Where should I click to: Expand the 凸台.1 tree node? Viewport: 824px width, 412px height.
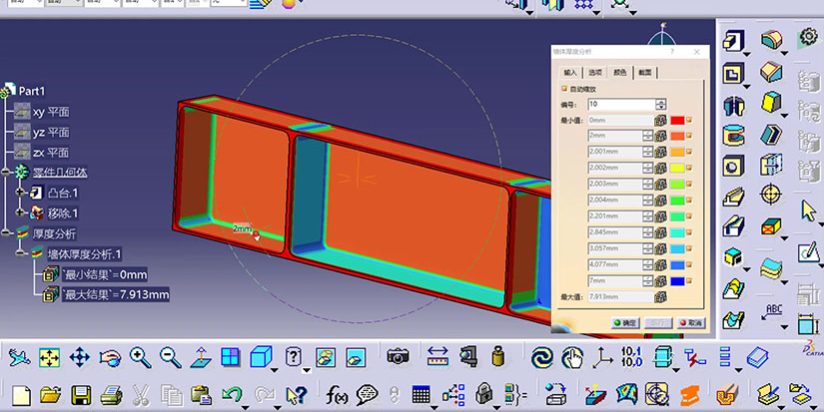(19, 192)
